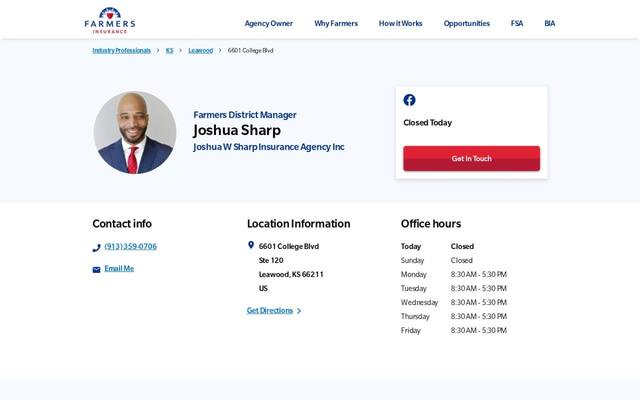Click the Office hours heading

coord(431,224)
